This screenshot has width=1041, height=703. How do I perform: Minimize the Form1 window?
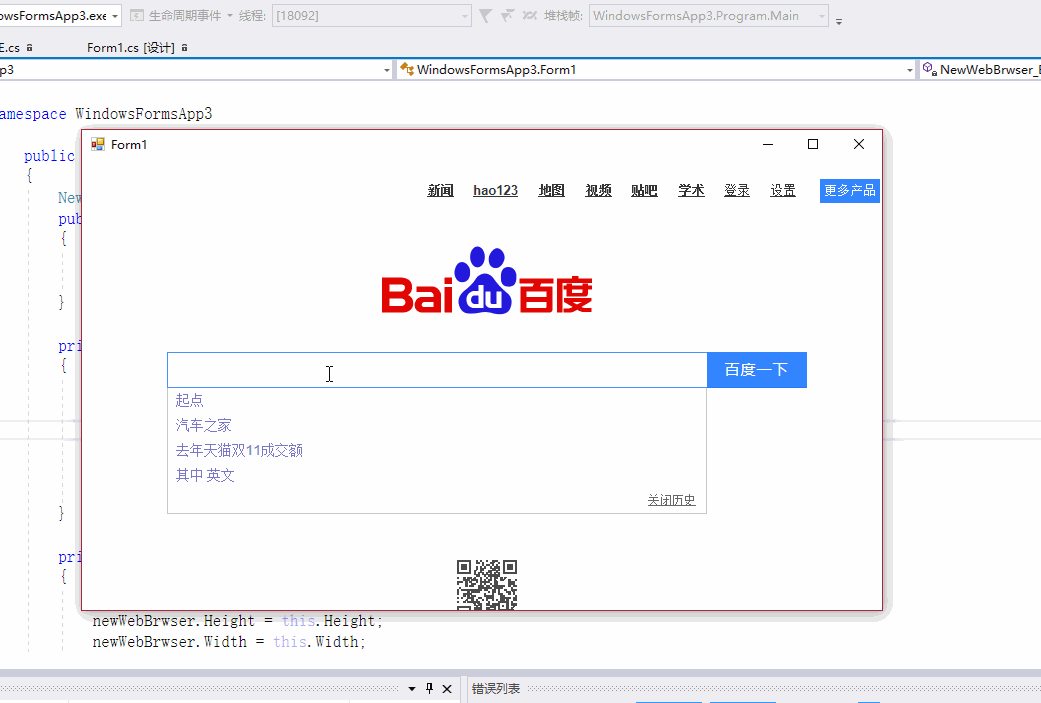(768, 144)
